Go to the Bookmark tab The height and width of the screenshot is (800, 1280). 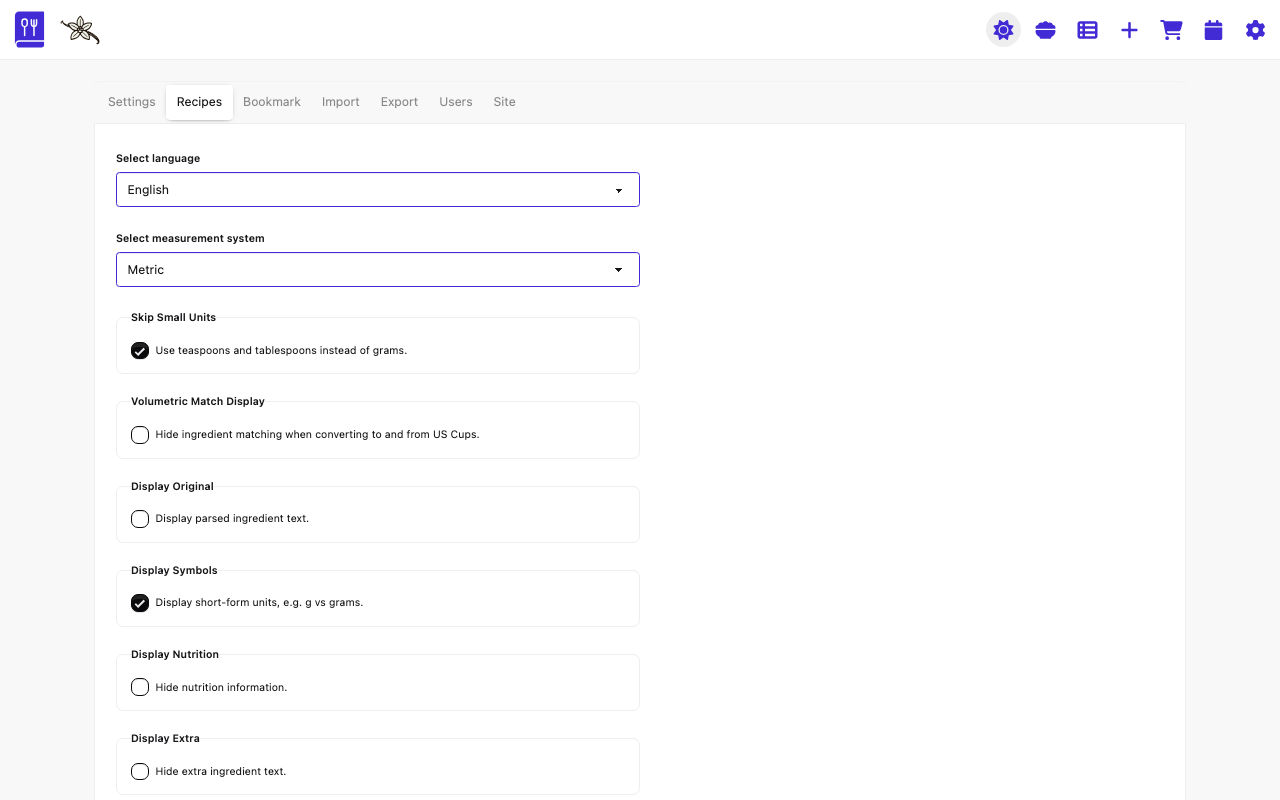(272, 102)
